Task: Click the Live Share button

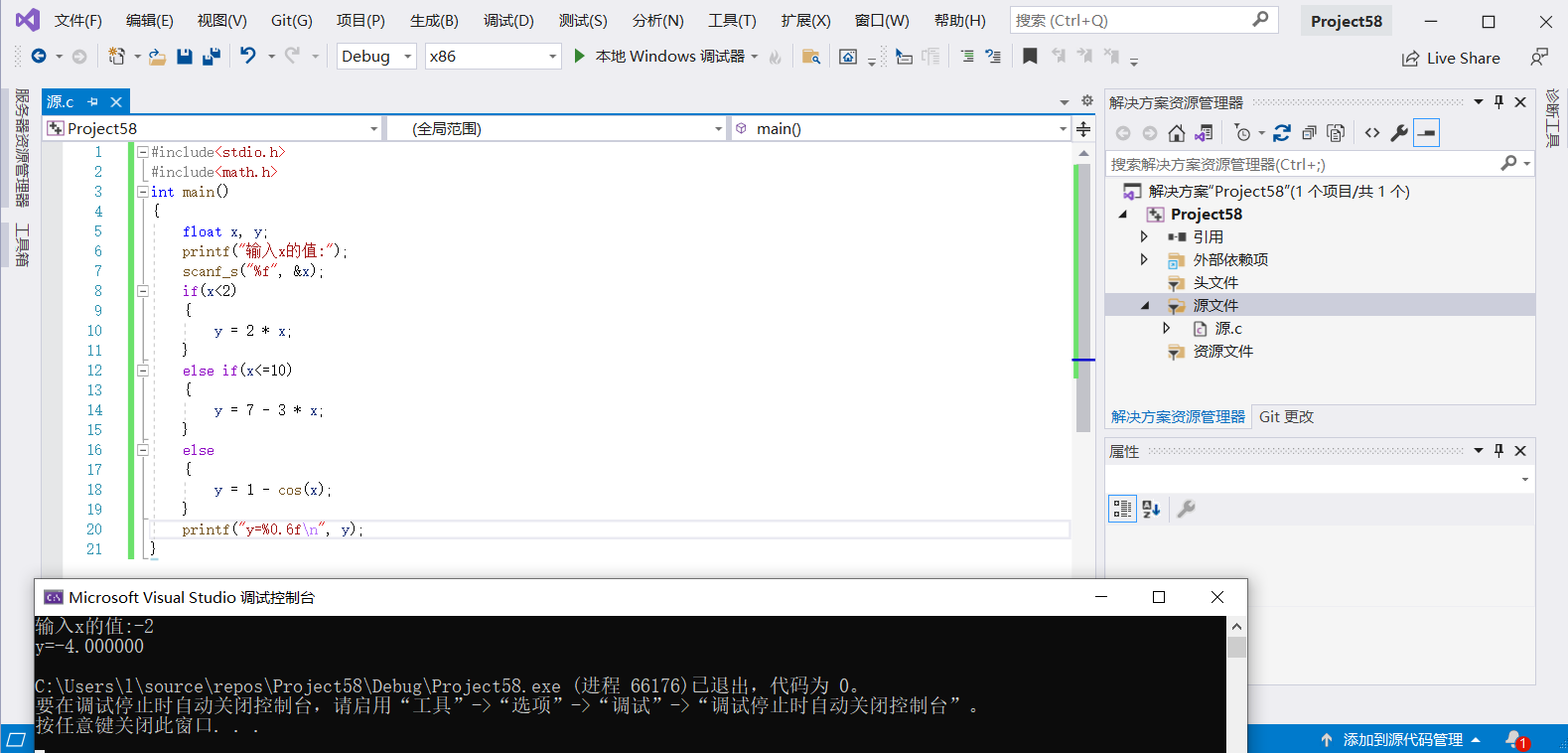Action: tap(1451, 58)
